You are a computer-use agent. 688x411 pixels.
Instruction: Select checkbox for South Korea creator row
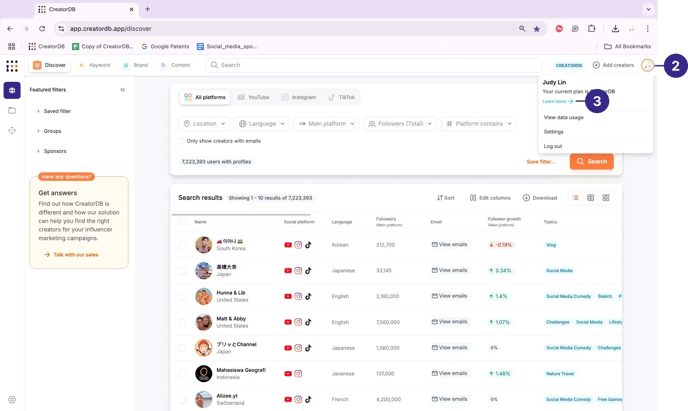coord(182,245)
